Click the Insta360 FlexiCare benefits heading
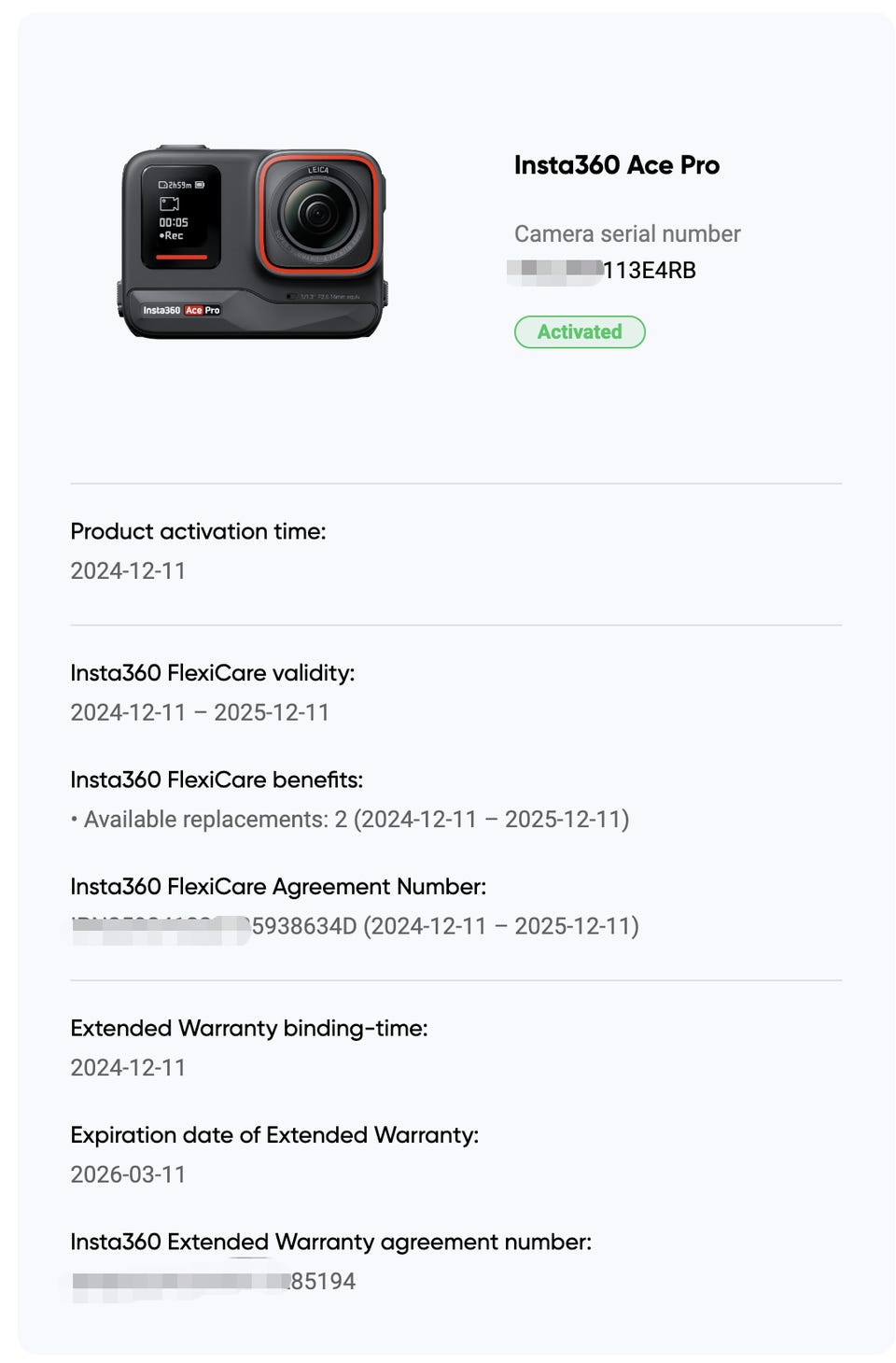 [x=217, y=780]
